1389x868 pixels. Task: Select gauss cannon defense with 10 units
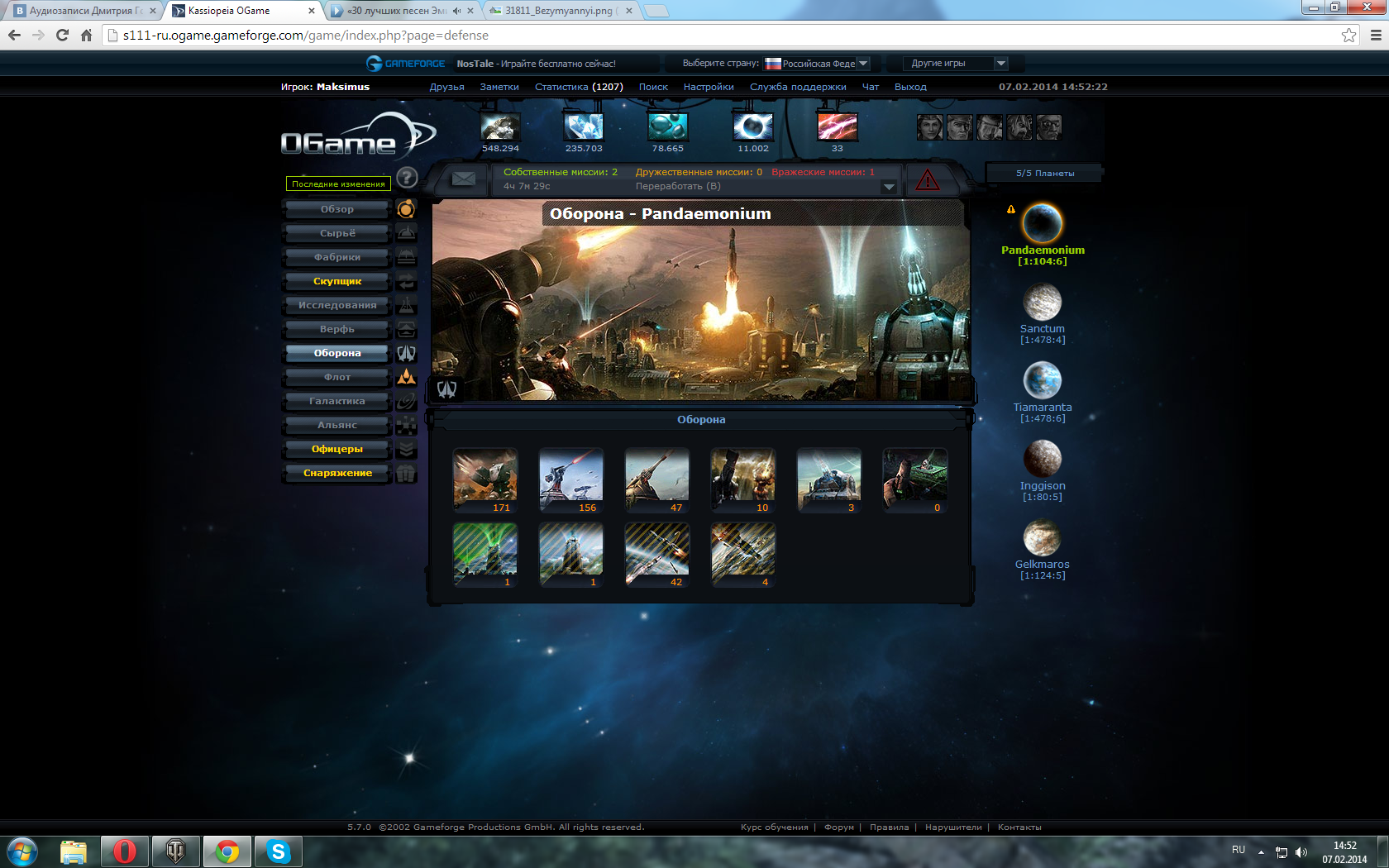[x=743, y=480]
